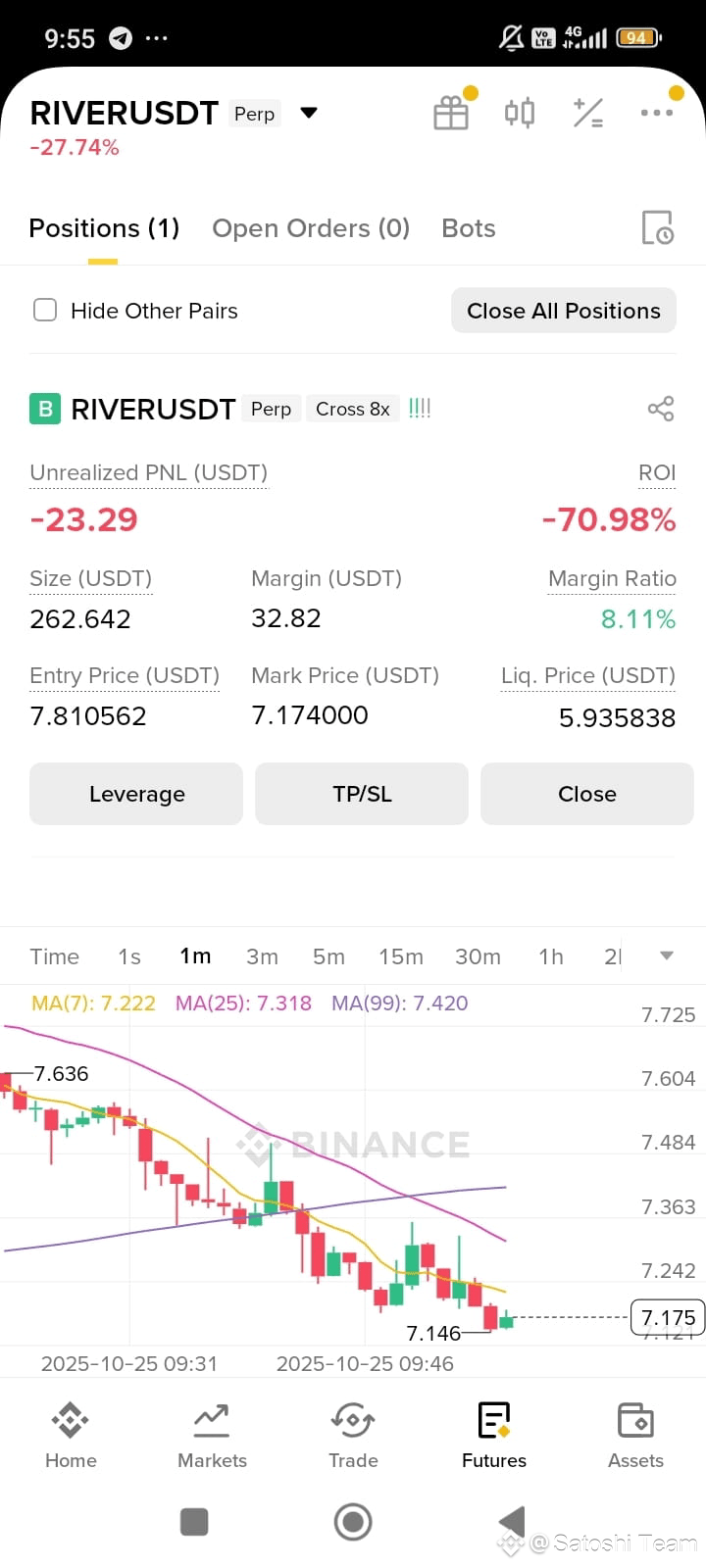The image size is (706, 1568).
Task: Open the Assets wallet icon
Action: click(635, 1420)
